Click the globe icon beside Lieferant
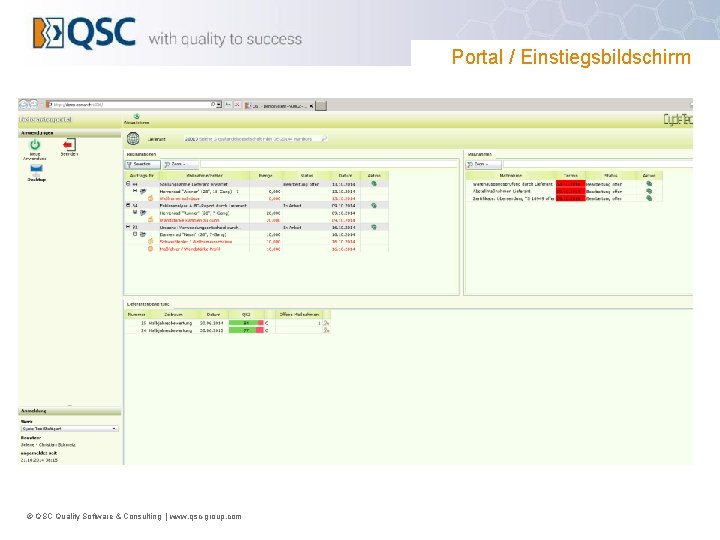The width and height of the screenshot is (720, 540). pos(133,138)
